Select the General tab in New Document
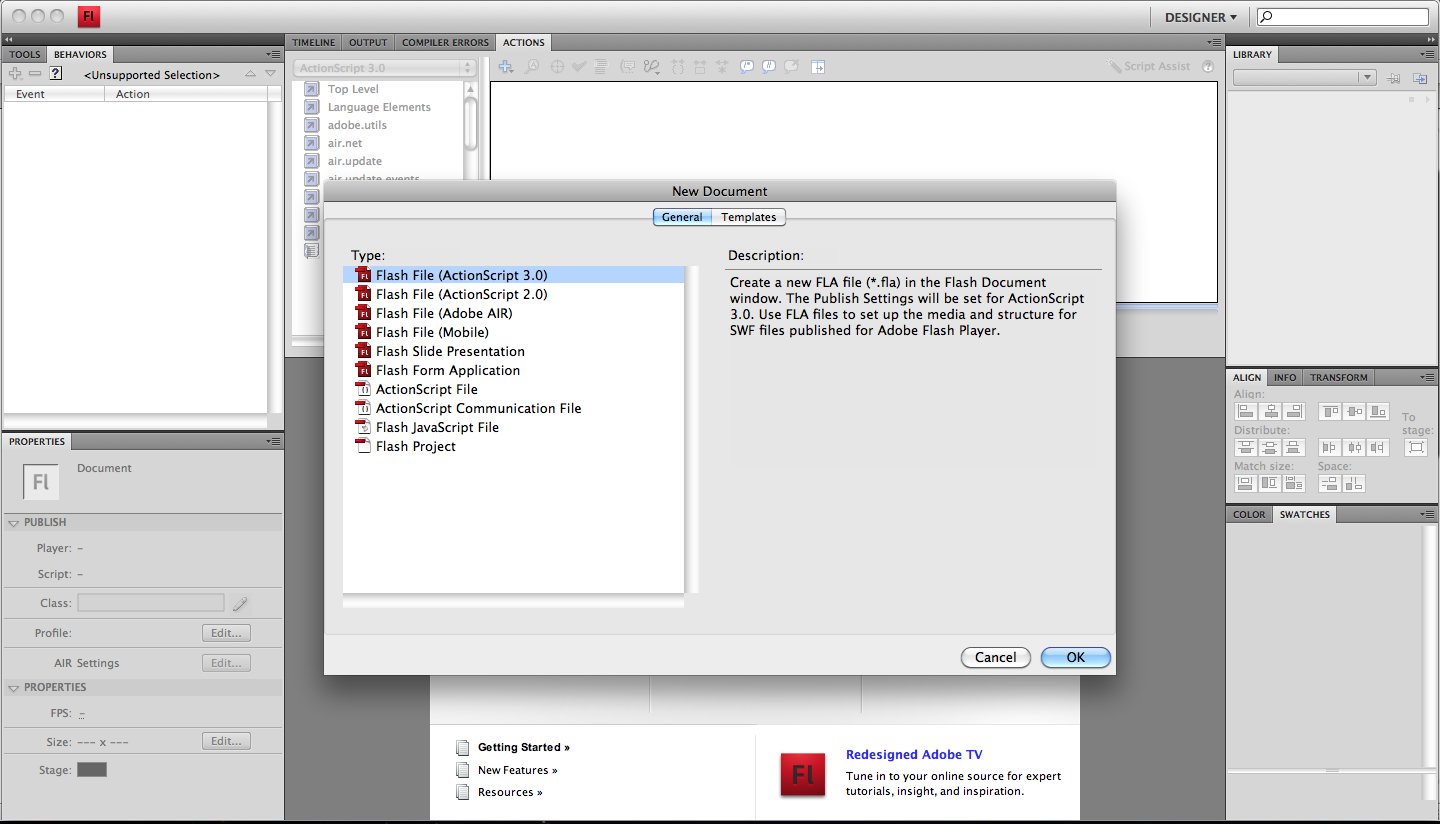Image resolution: width=1440 pixels, height=824 pixels. [x=682, y=217]
